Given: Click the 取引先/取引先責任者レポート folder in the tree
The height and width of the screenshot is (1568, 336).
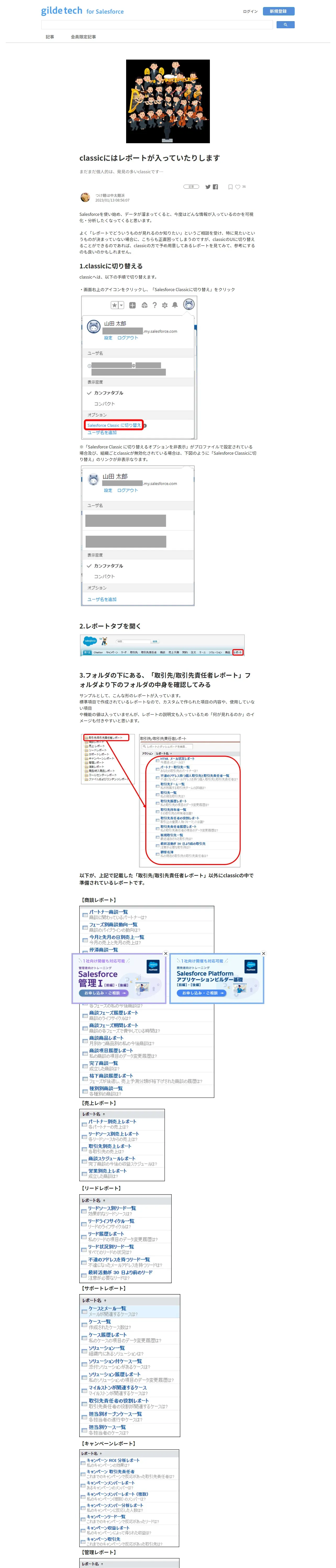Looking at the screenshot, I should 105,737.
